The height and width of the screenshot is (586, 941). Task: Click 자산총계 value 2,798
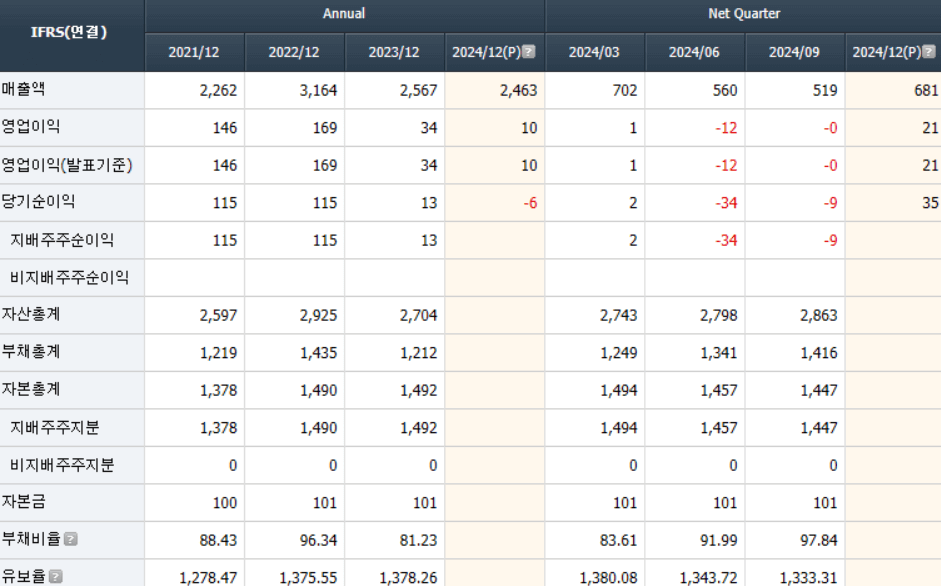click(719, 315)
